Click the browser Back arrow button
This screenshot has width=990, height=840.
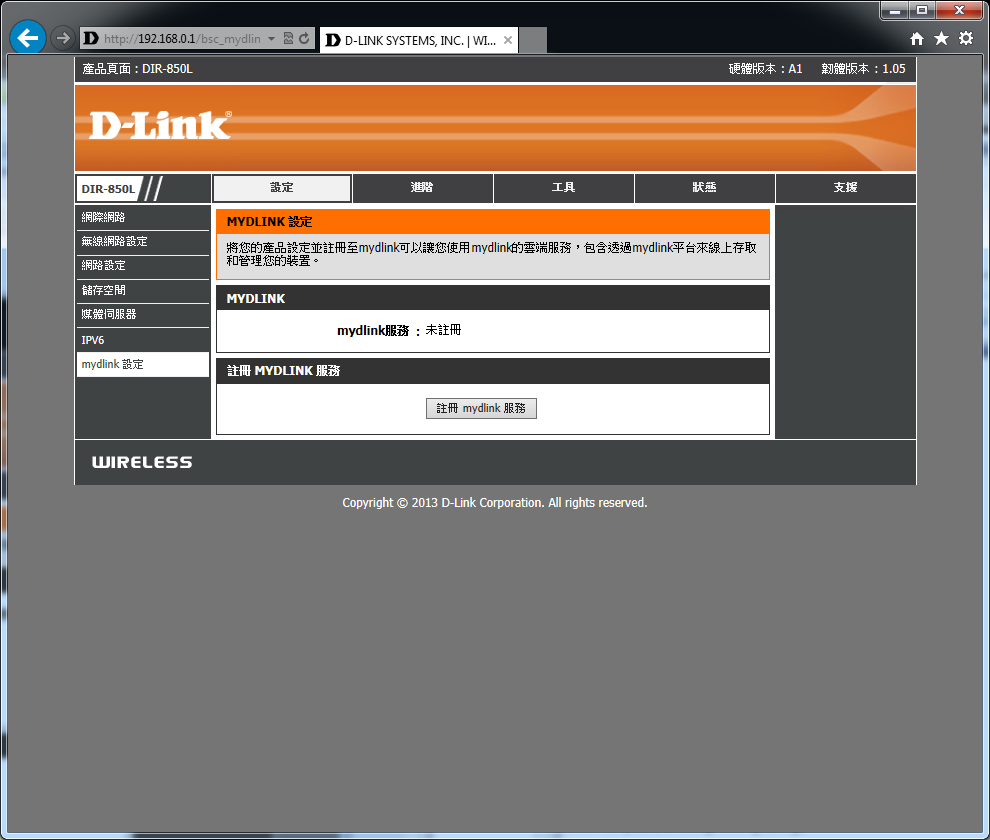28,39
